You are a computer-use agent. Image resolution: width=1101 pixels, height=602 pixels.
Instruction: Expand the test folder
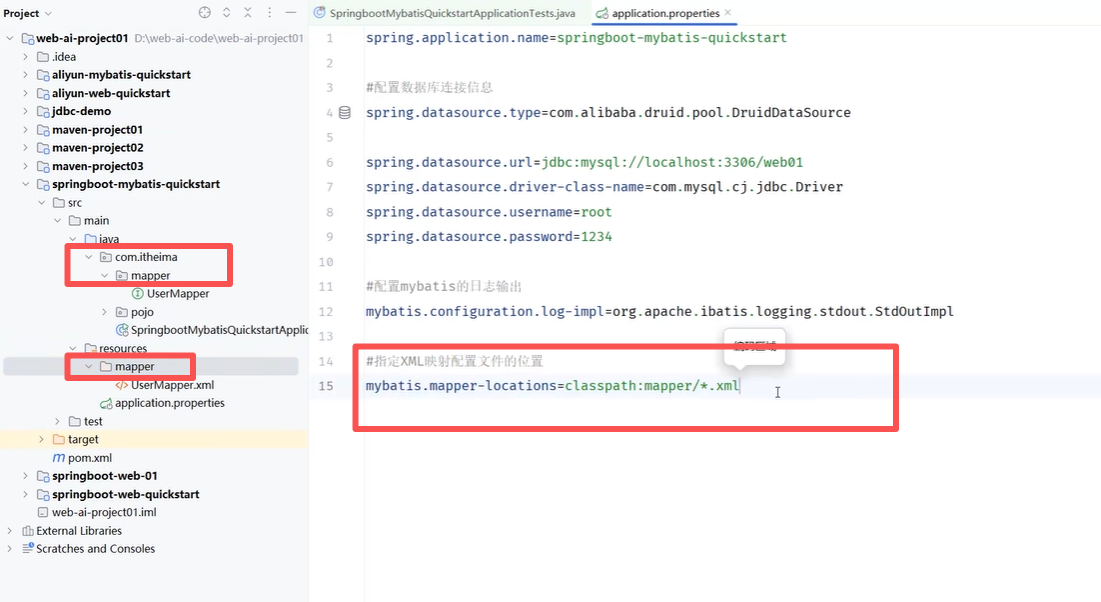coord(58,421)
